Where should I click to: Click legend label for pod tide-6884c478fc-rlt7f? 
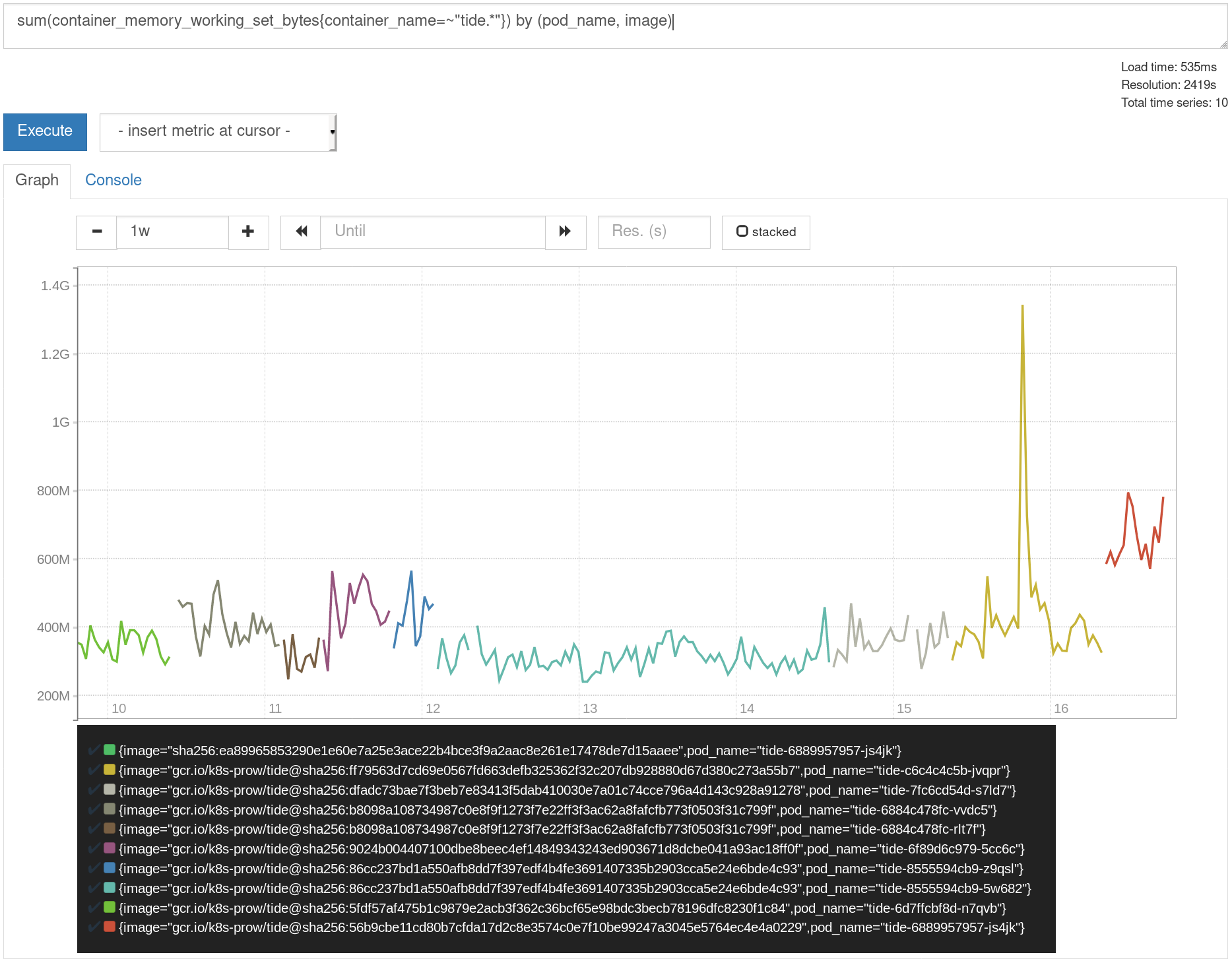click(x=552, y=829)
